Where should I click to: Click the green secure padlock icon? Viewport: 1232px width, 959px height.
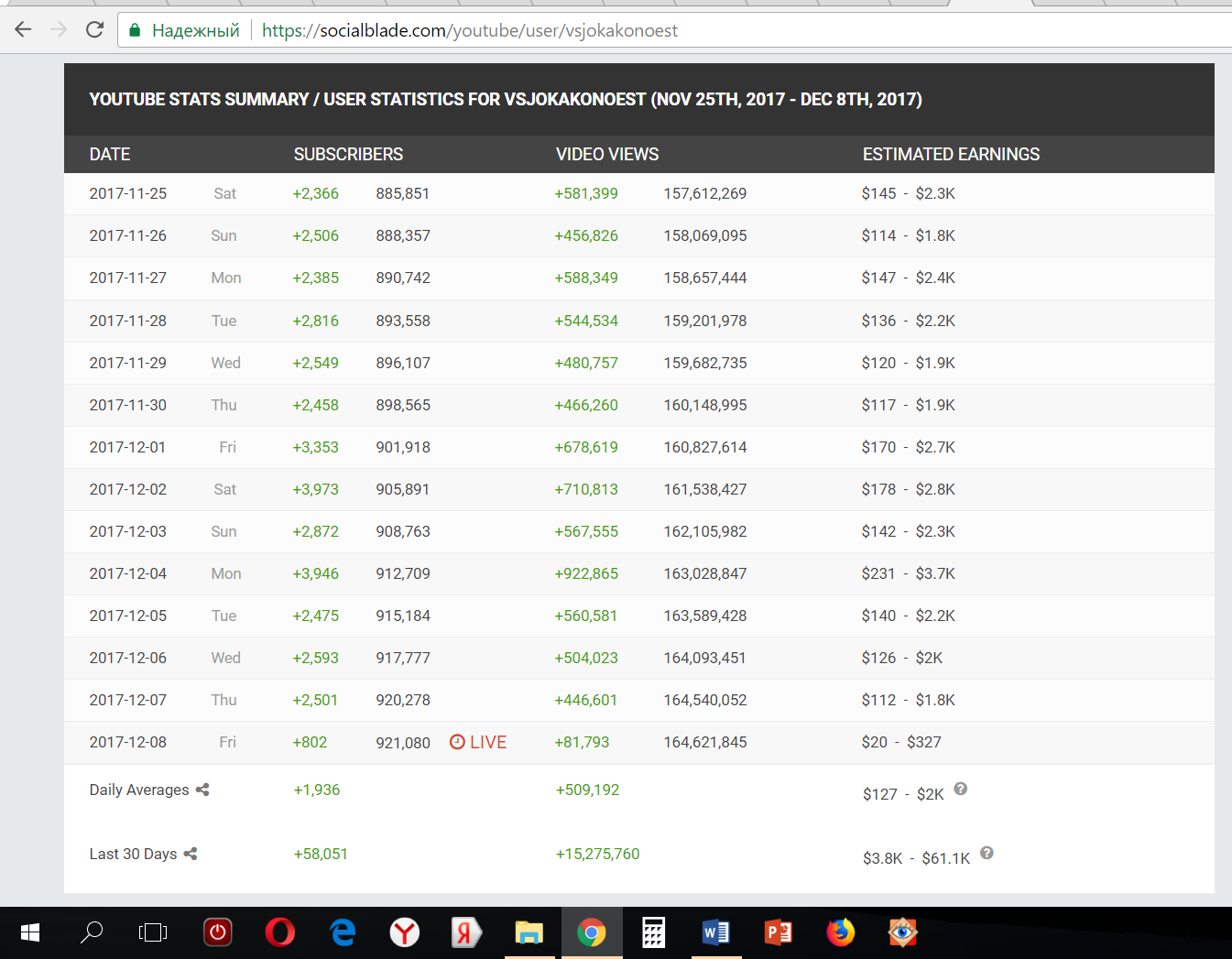pyautogui.click(x=135, y=30)
